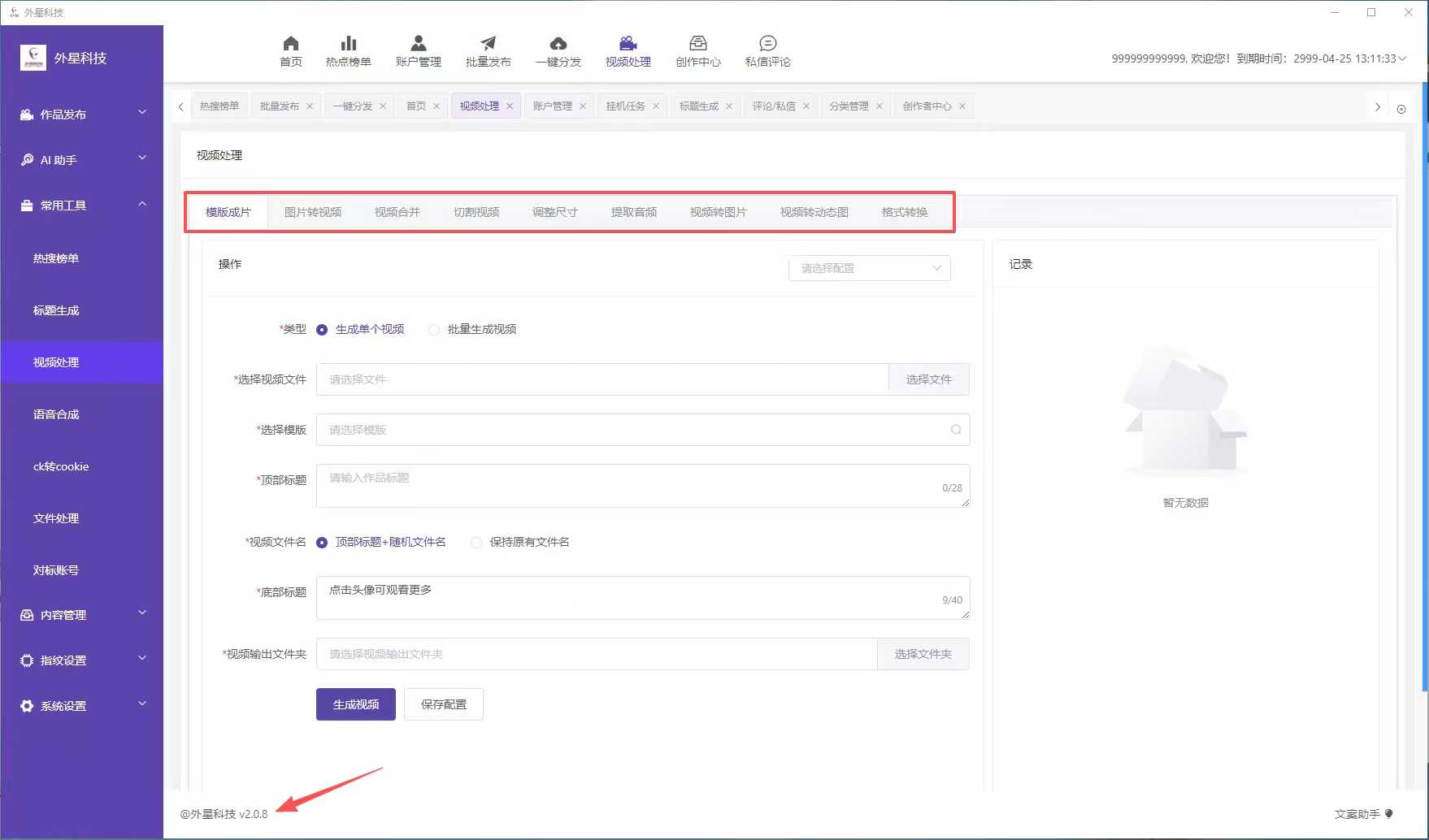Image resolution: width=1429 pixels, height=840 pixels.
Task: Open the 创作中心 icon in top navigation
Action: 697,44
